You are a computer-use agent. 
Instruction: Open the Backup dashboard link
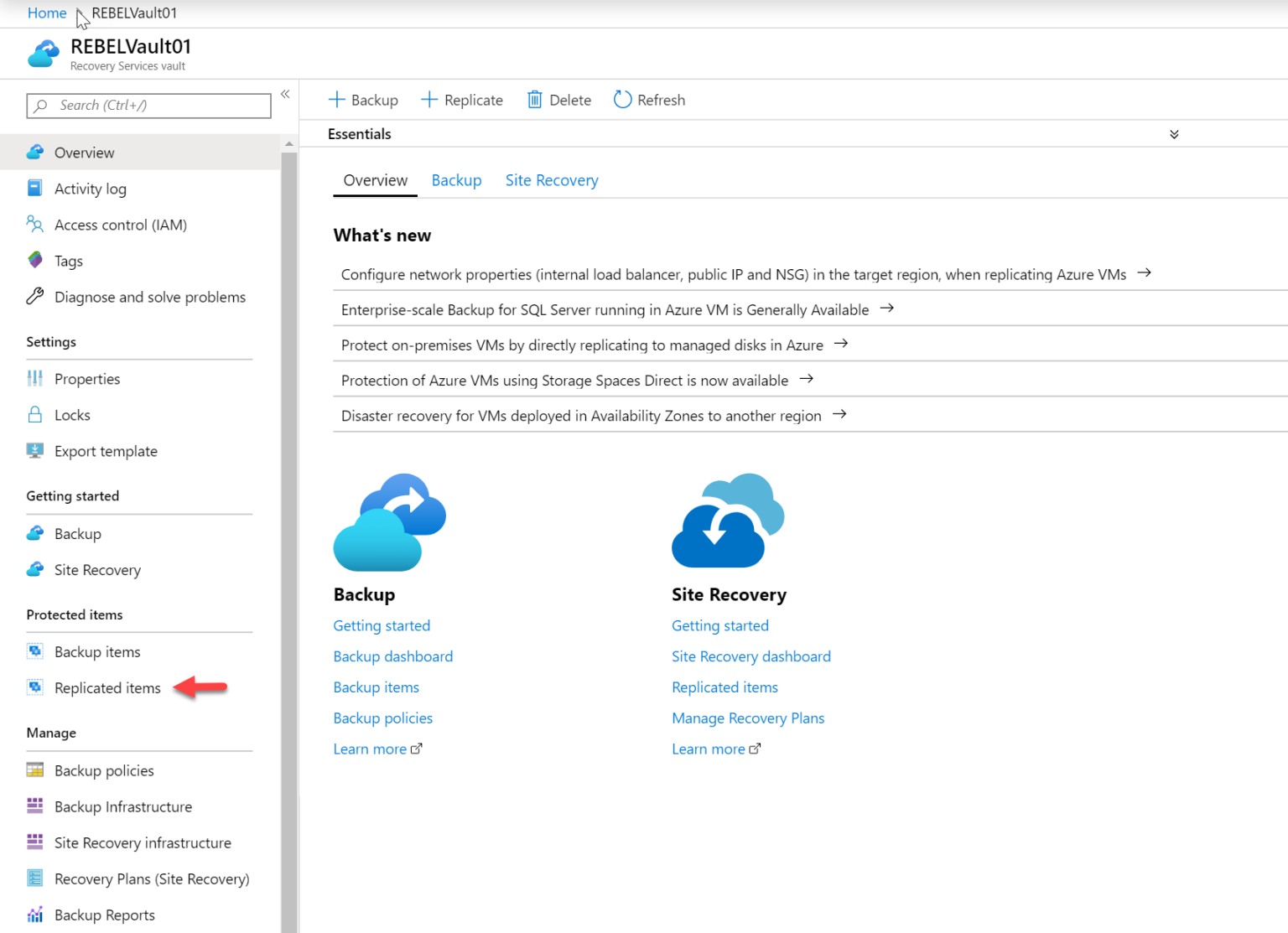(x=392, y=656)
